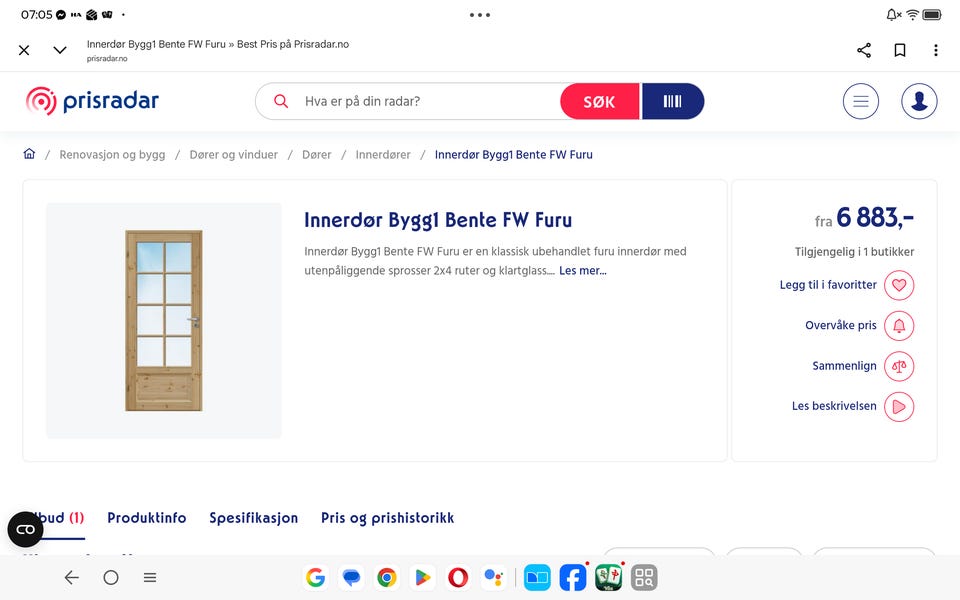Go to Prisradar home via logo
The height and width of the screenshot is (600, 960).
pos(92,101)
